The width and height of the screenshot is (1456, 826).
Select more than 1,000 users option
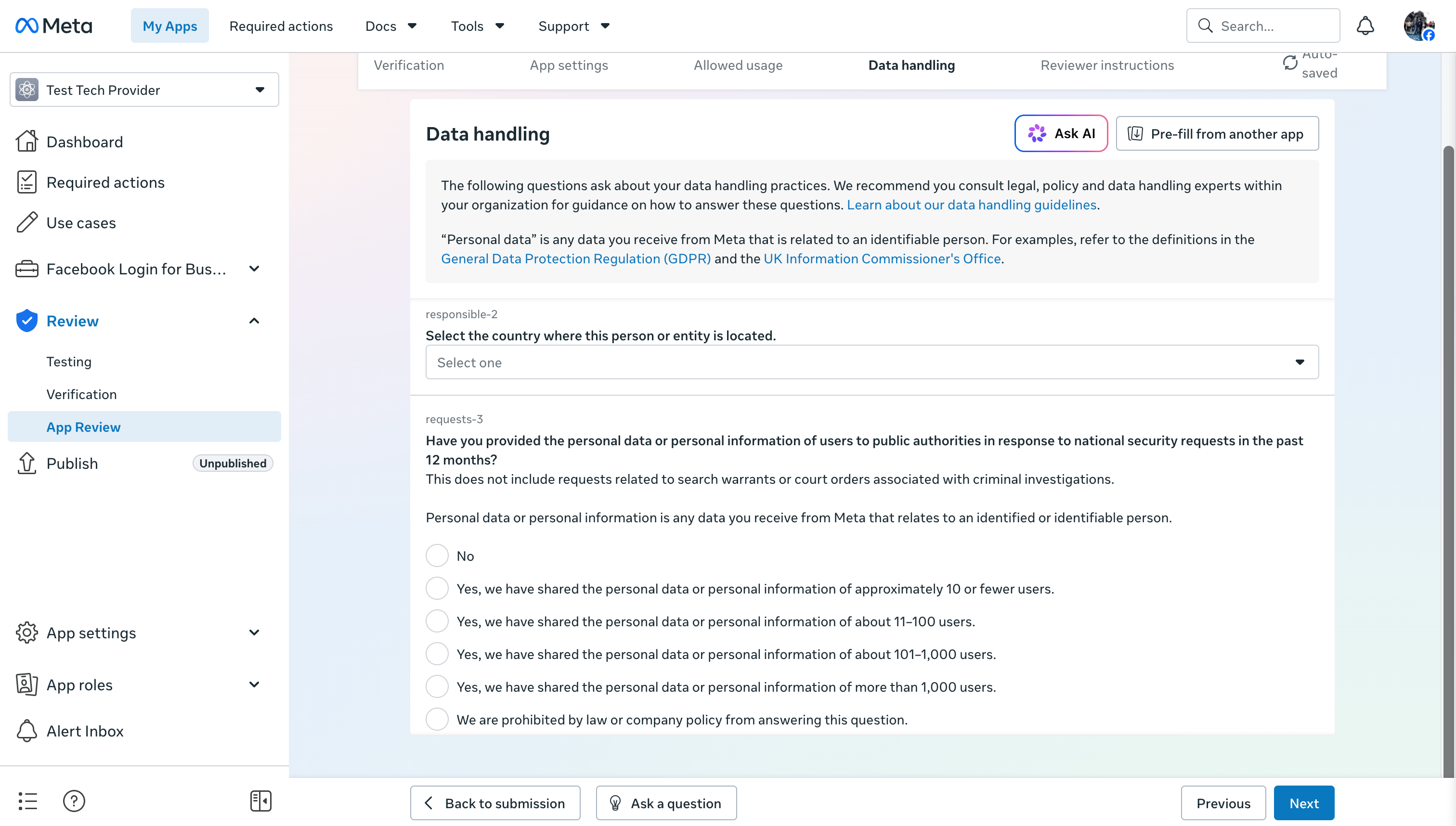437,686
